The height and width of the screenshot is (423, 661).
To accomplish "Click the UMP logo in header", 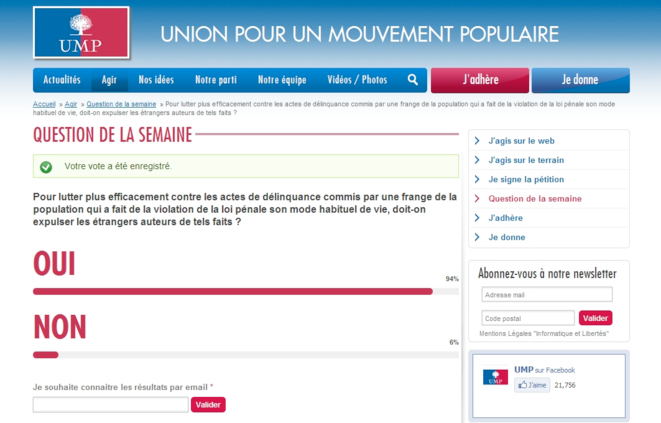I will [x=81, y=32].
